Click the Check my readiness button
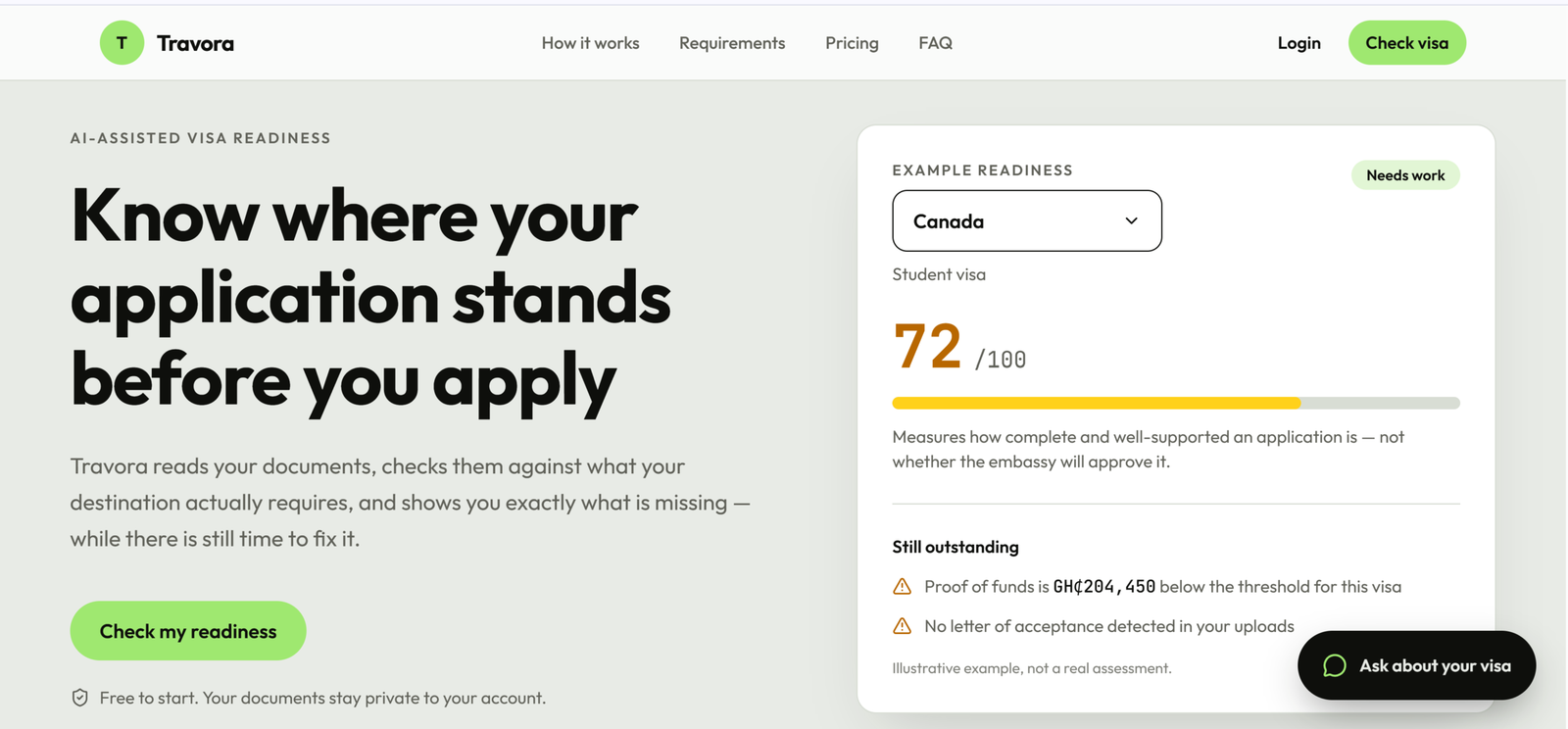Viewport: 1568px width, 729px height. [188, 631]
